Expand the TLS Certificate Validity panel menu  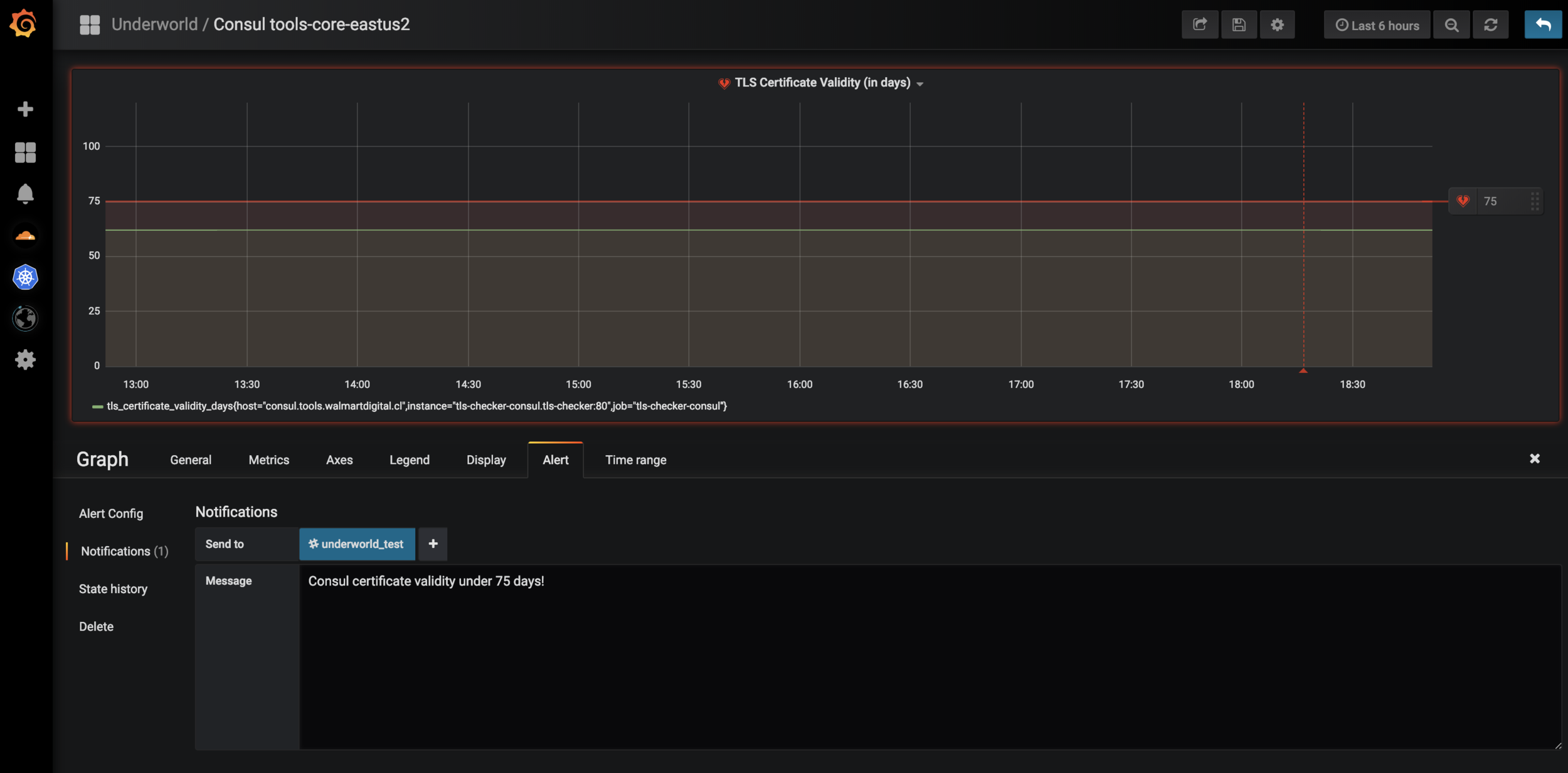(822, 83)
